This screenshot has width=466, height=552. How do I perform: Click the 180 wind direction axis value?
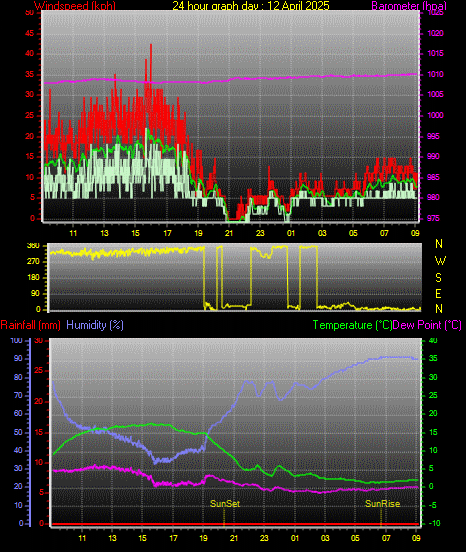[33, 277]
